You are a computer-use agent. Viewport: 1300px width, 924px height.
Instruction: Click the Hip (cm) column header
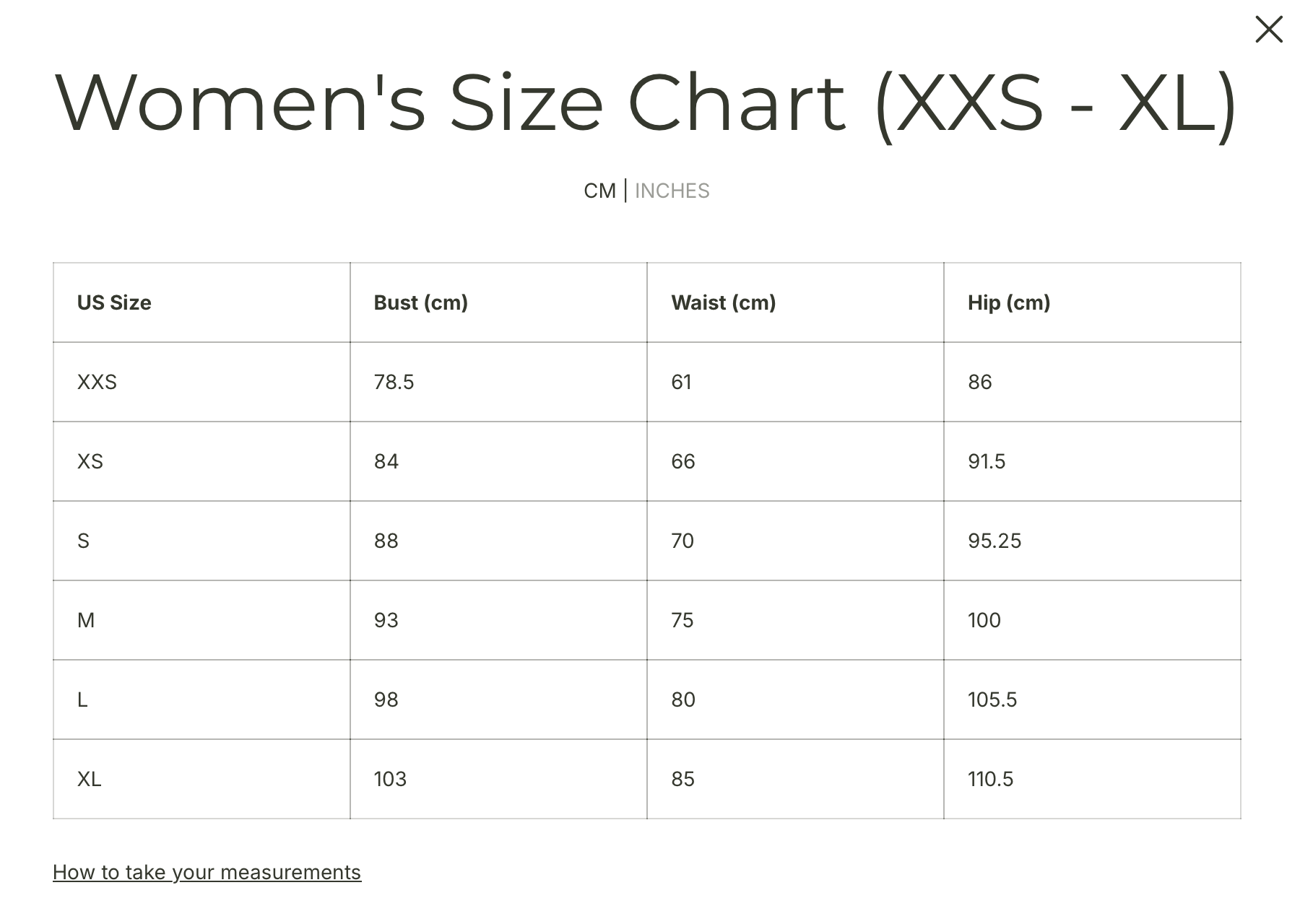pos(1009,302)
